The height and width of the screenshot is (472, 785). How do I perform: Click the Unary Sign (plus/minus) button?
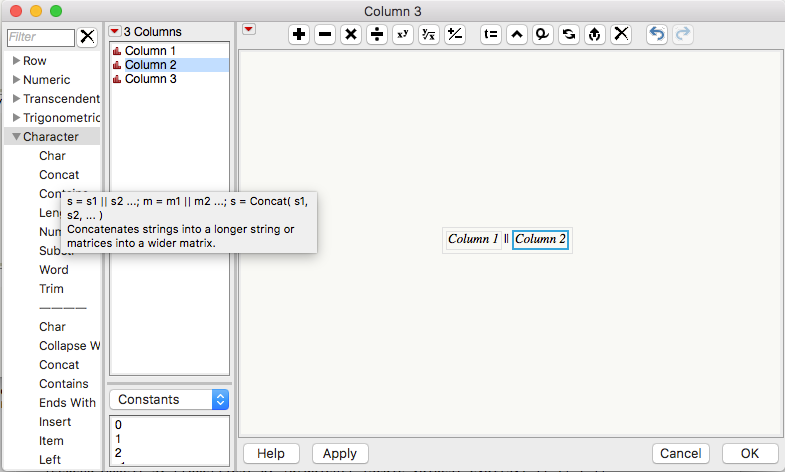[x=455, y=35]
